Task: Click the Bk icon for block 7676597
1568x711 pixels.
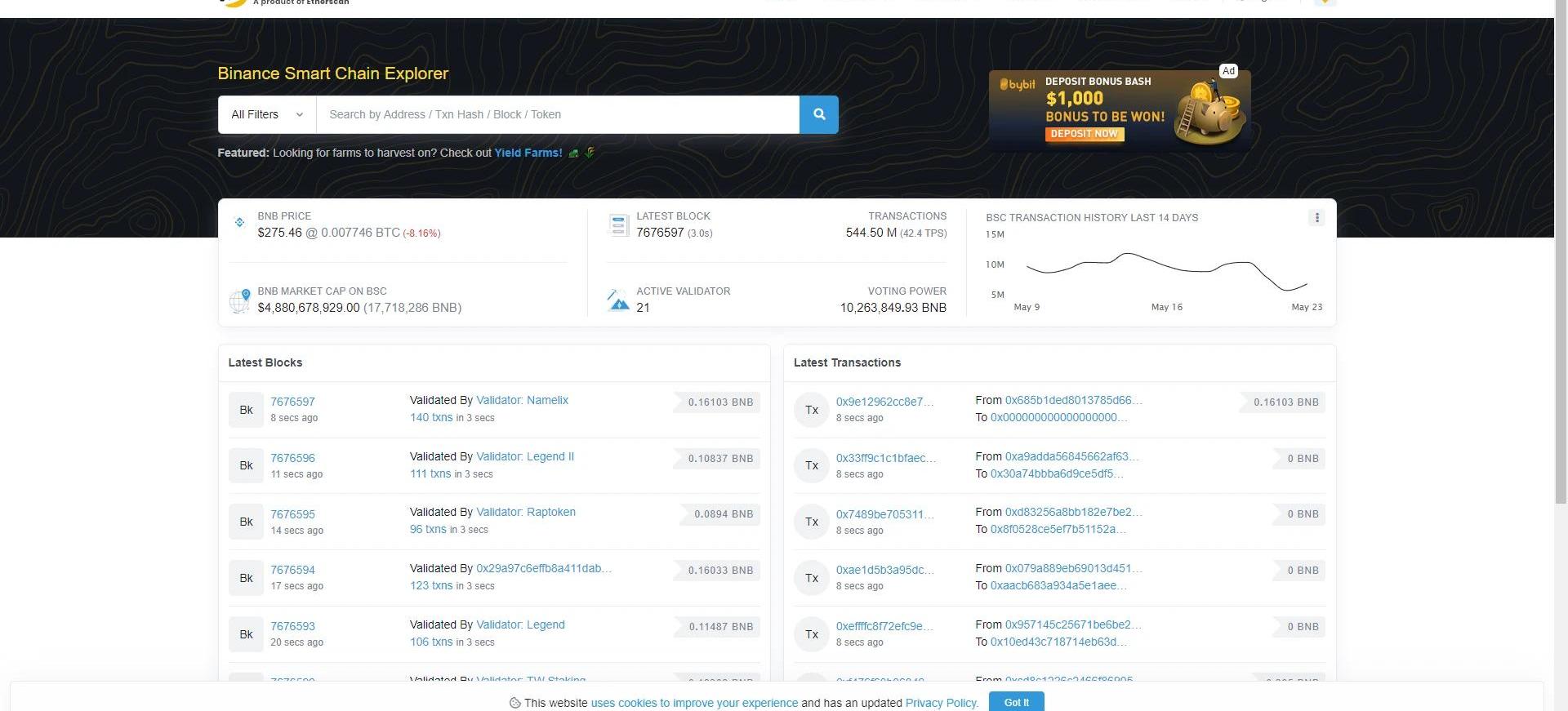Action: click(246, 410)
